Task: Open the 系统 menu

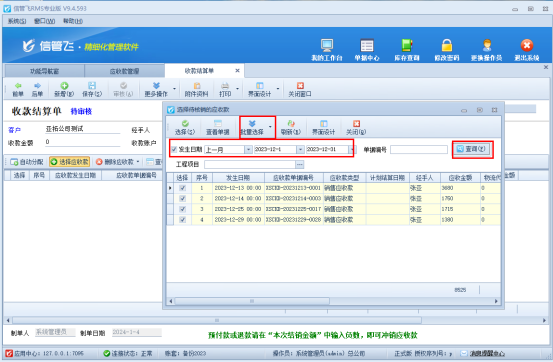Action: 17,21
